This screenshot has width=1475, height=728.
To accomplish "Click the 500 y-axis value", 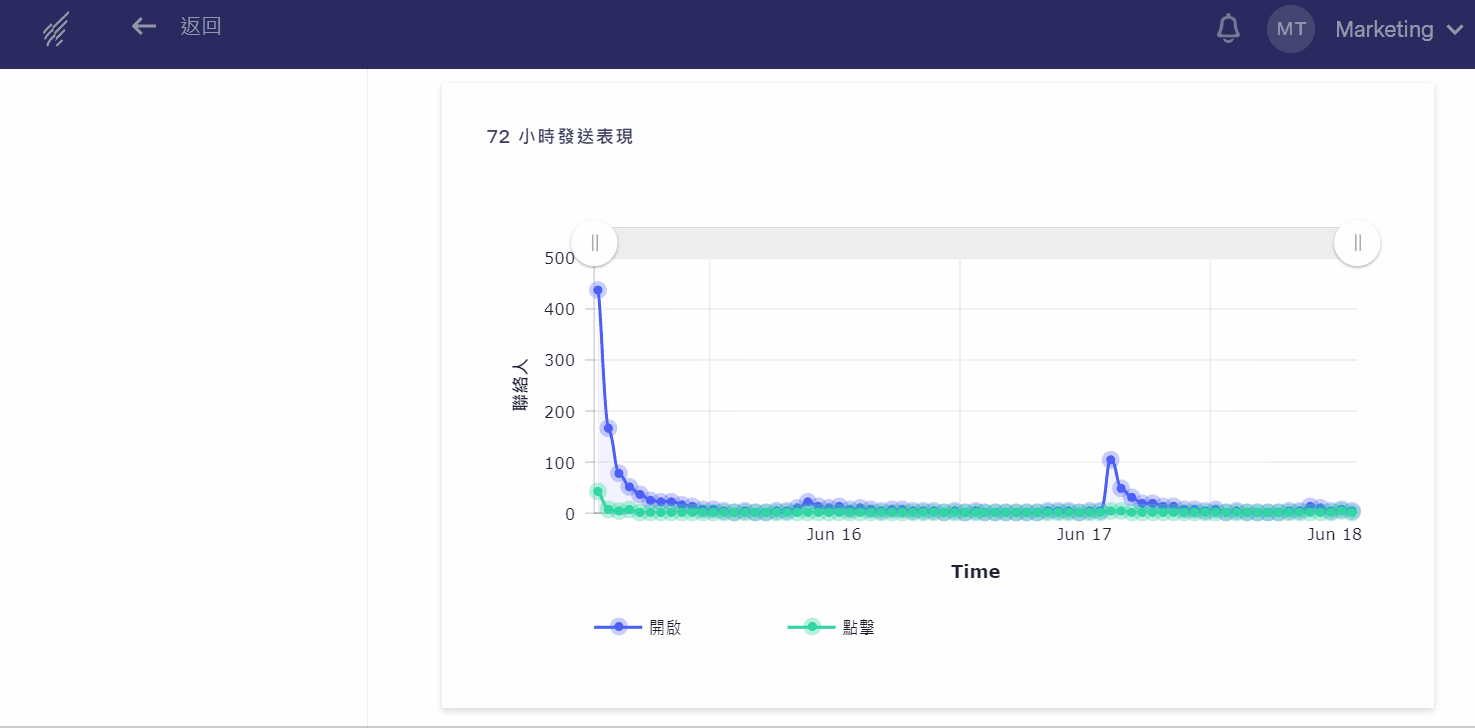I will click(x=559, y=258).
